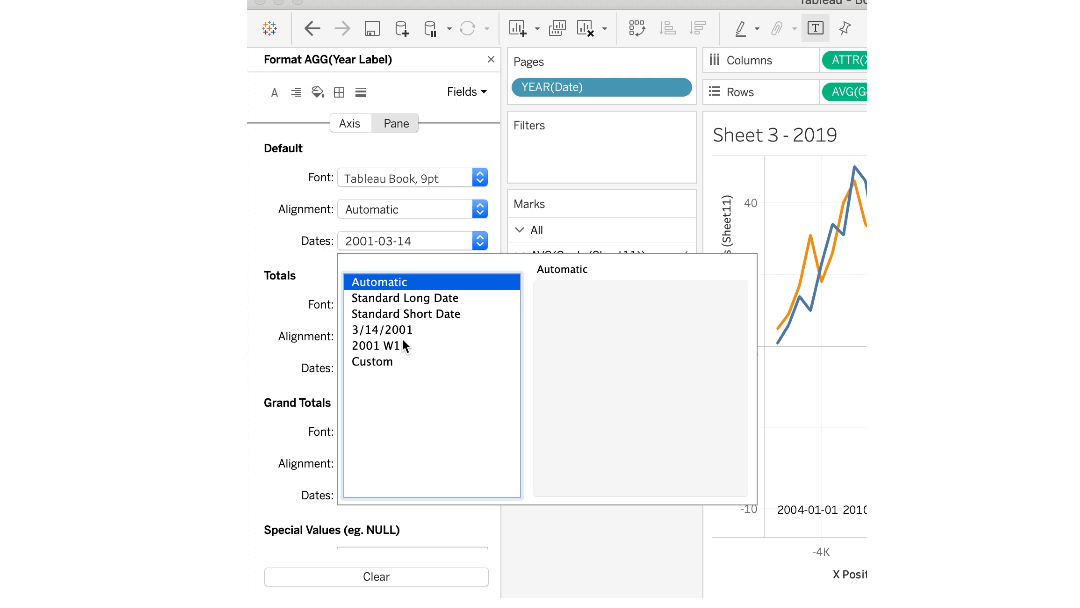
Task: Click the 2004-01-01 axis label
Action: click(x=807, y=510)
